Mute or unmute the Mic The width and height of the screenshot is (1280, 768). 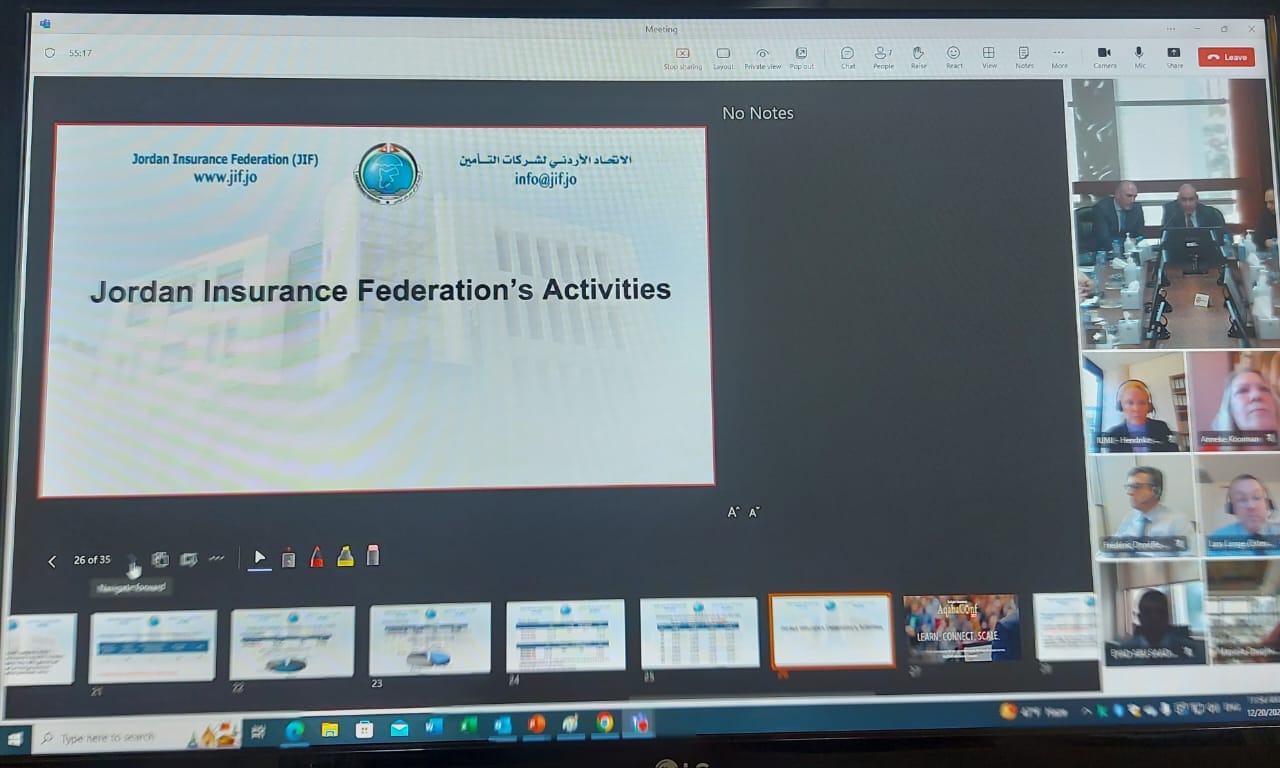point(1139,57)
